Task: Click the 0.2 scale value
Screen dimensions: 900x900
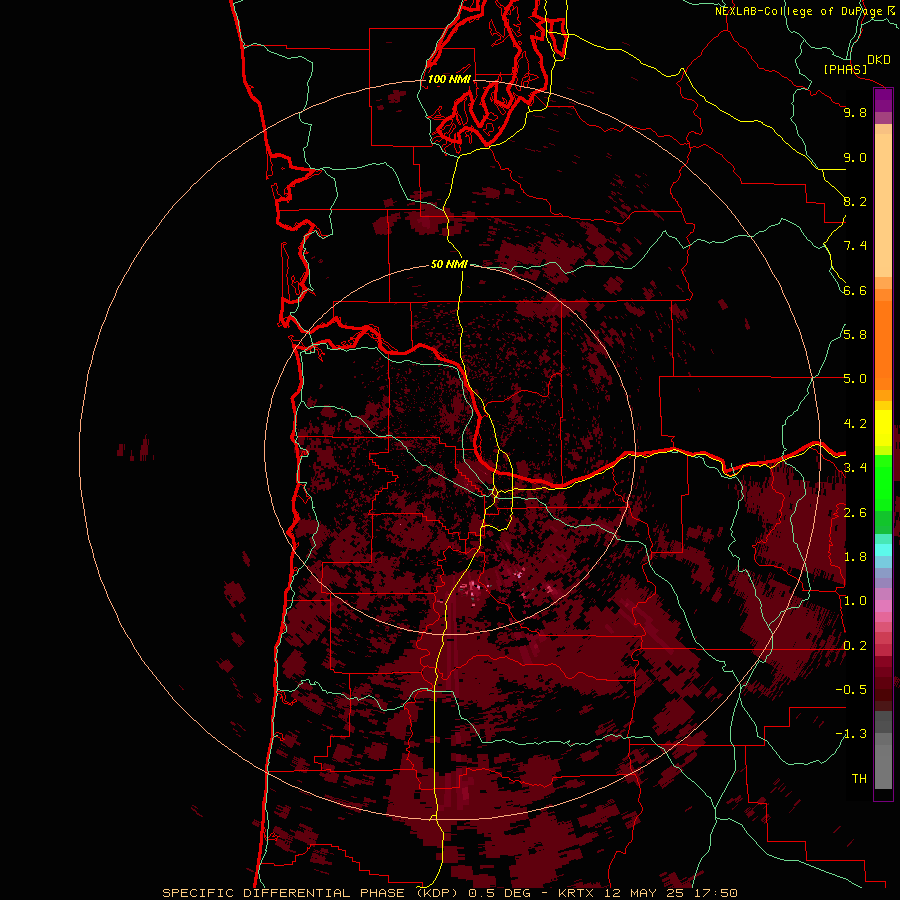Action: [x=855, y=646]
